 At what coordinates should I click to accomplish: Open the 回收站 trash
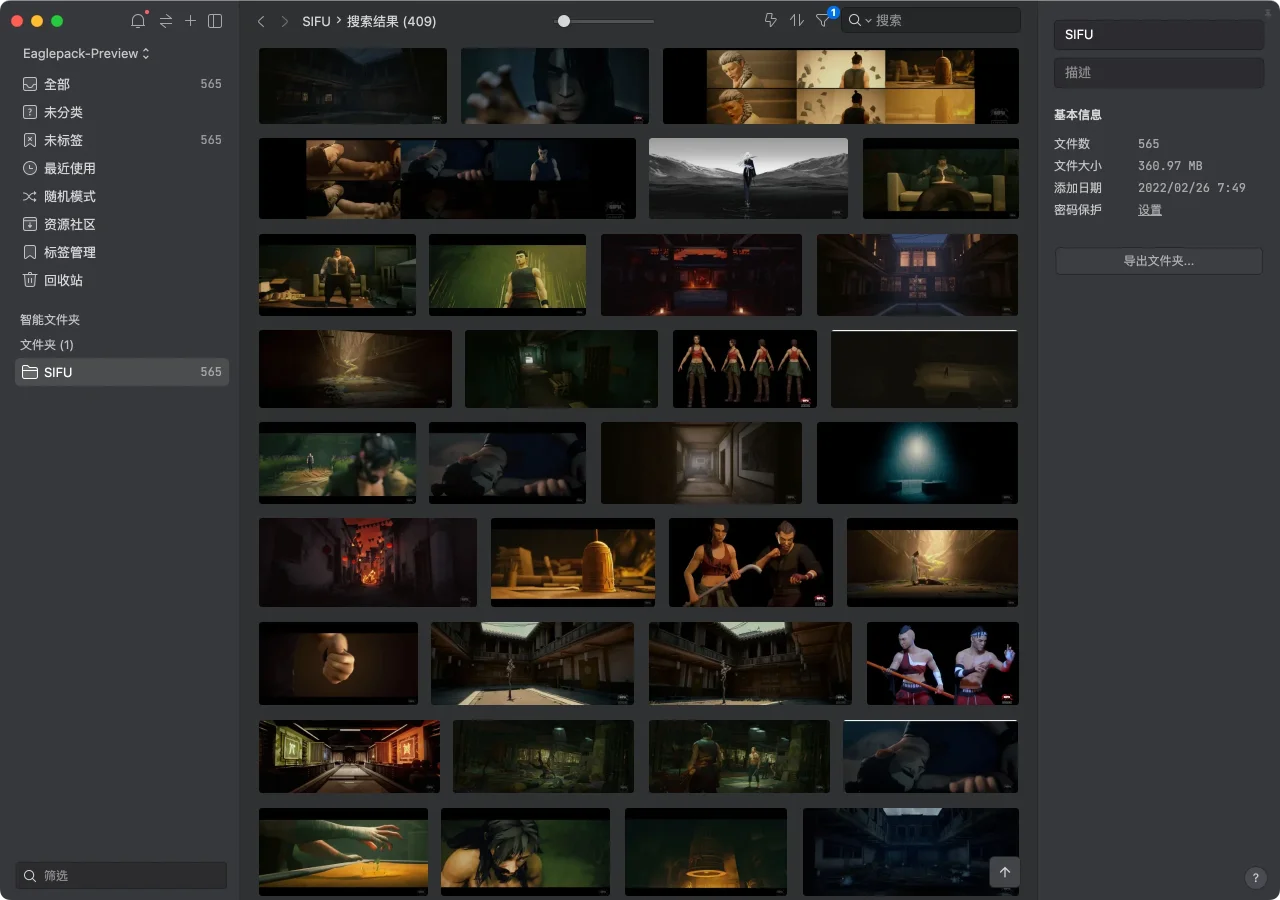click(x=63, y=280)
